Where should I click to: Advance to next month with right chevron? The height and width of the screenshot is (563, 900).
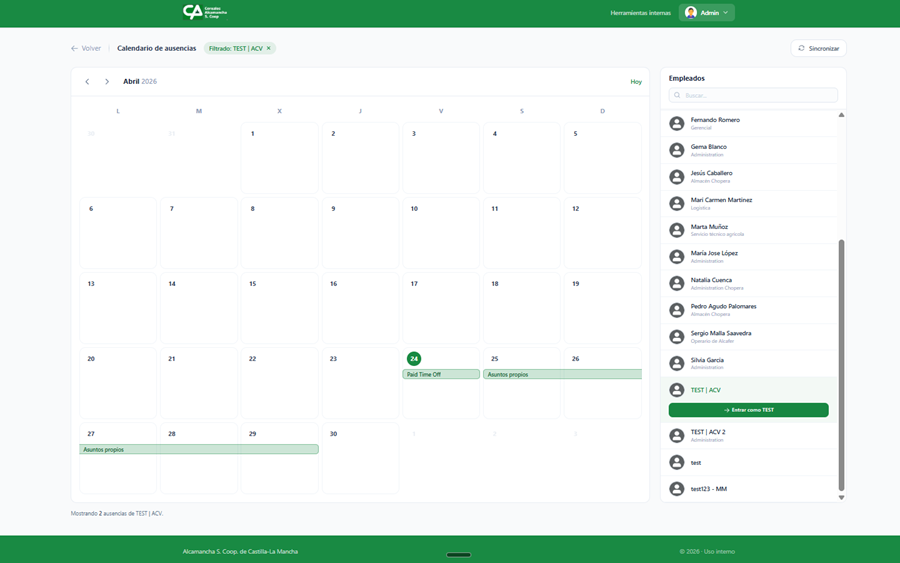(x=107, y=82)
